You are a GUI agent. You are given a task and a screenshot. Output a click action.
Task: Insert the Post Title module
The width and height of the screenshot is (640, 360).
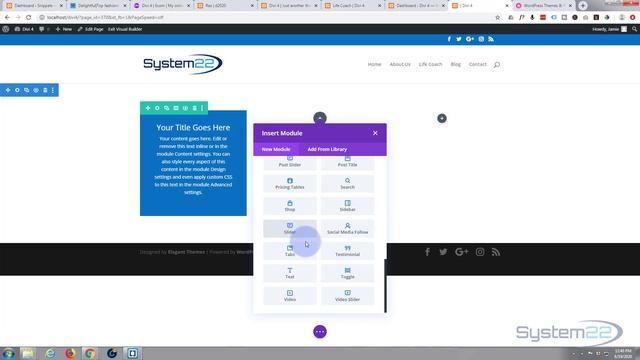(x=347, y=163)
